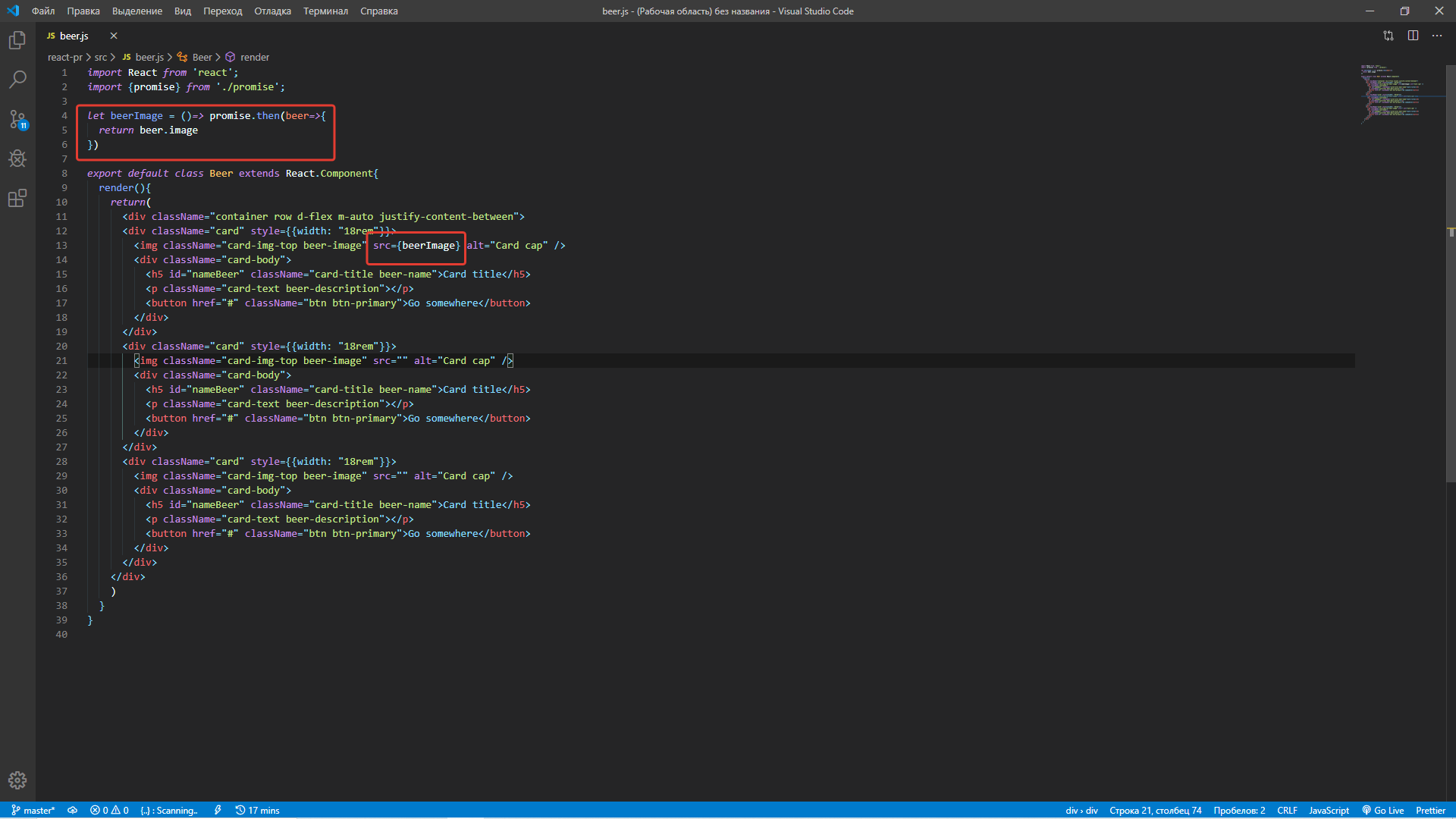Click the master* git branch indicator
This screenshot has width=1456, height=819.
pyautogui.click(x=33, y=810)
